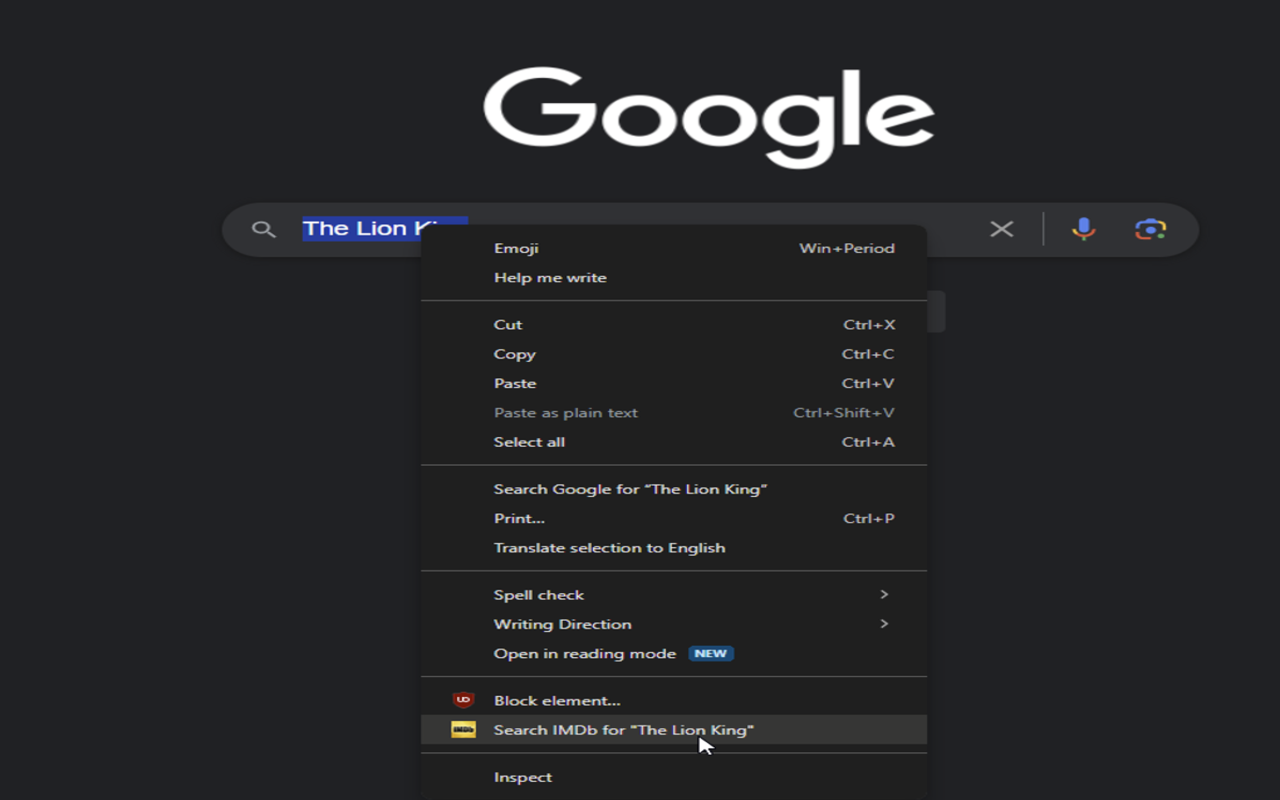Choose Block element... from the menu
The width and height of the screenshot is (1280, 800).
(x=674, y=700)
